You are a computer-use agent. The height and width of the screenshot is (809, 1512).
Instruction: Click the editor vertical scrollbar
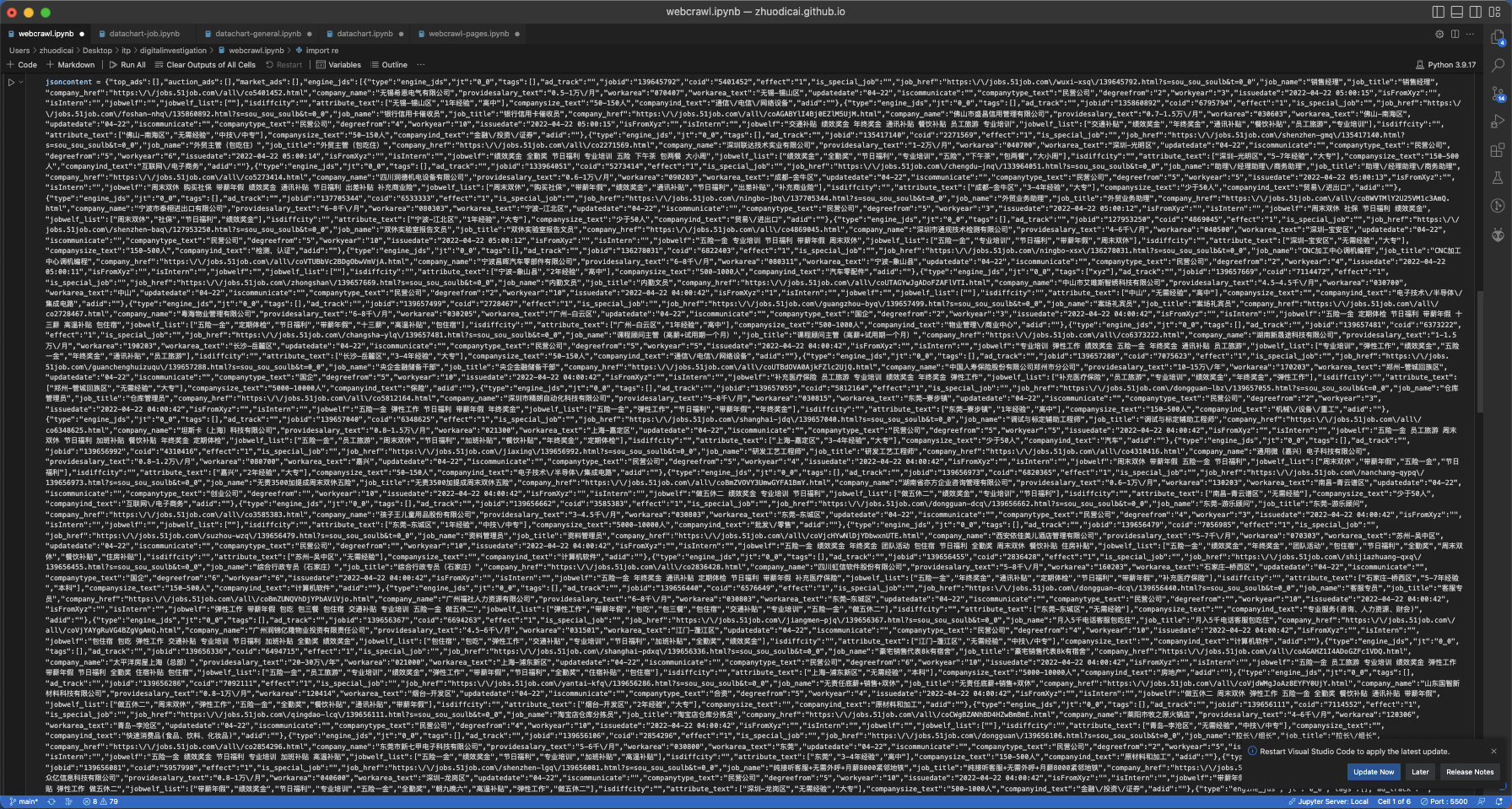[x=1480, y=337]
